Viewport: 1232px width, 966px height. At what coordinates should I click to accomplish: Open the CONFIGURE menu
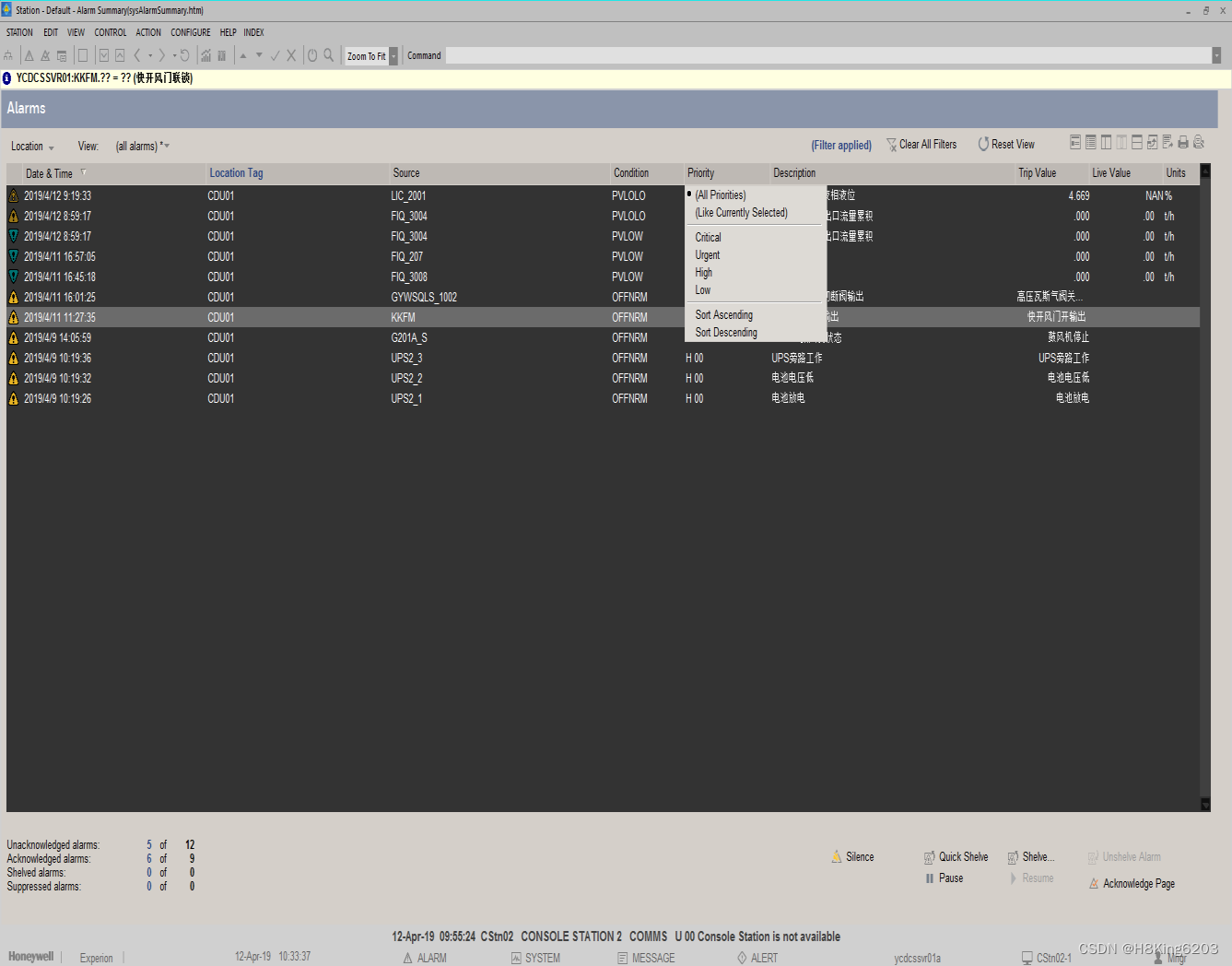191,32
